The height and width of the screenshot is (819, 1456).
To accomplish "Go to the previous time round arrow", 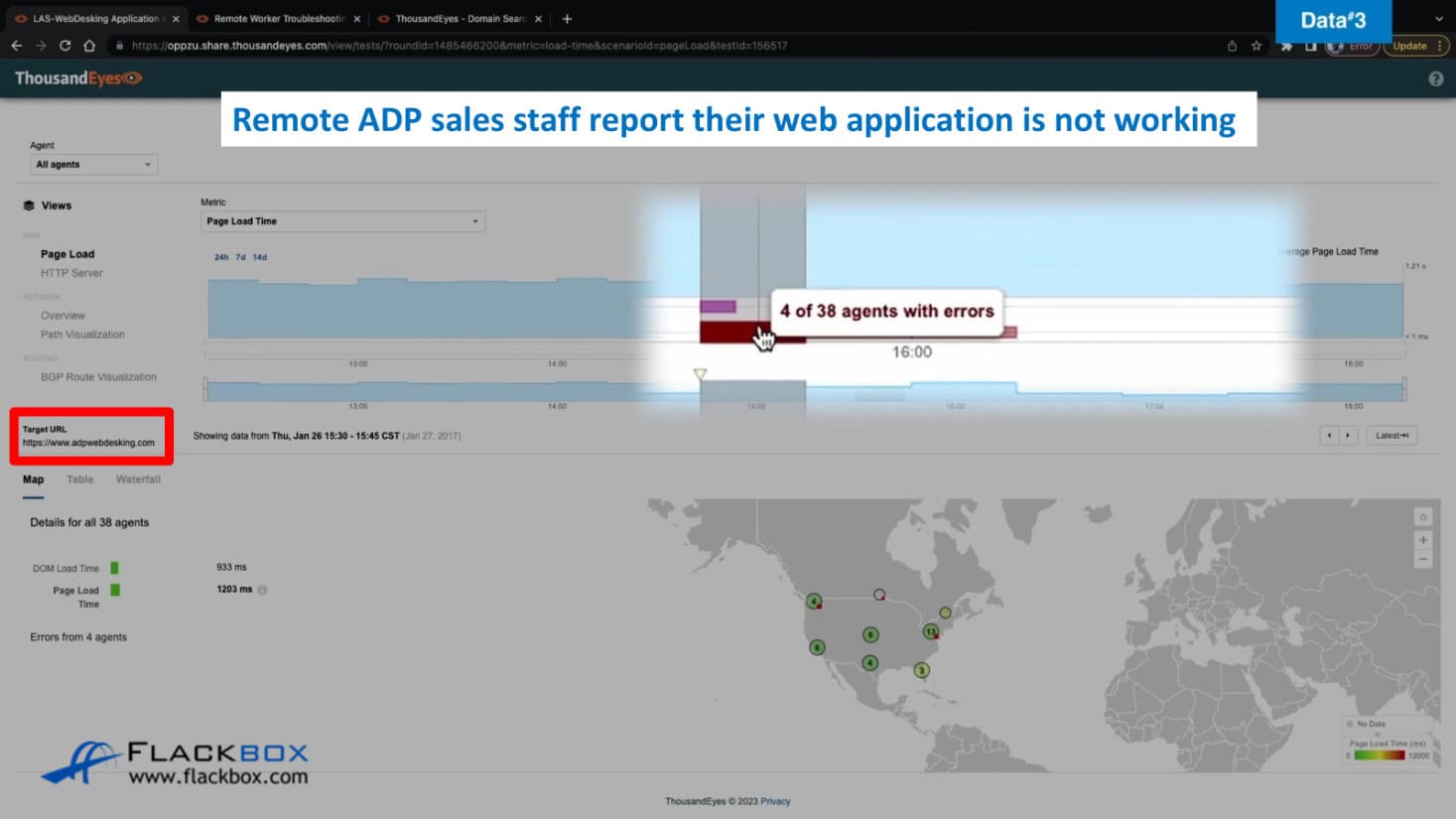I will point(1329,435).
